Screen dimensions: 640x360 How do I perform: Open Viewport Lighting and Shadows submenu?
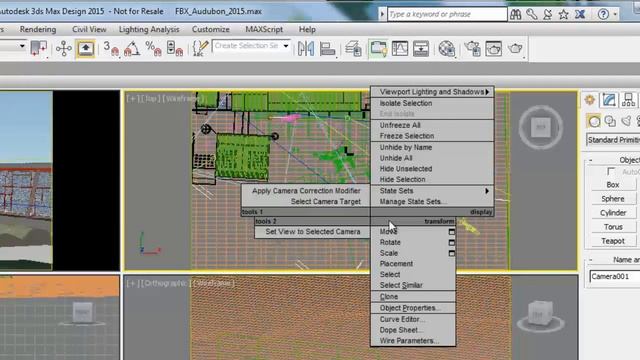tap(432, 92)
